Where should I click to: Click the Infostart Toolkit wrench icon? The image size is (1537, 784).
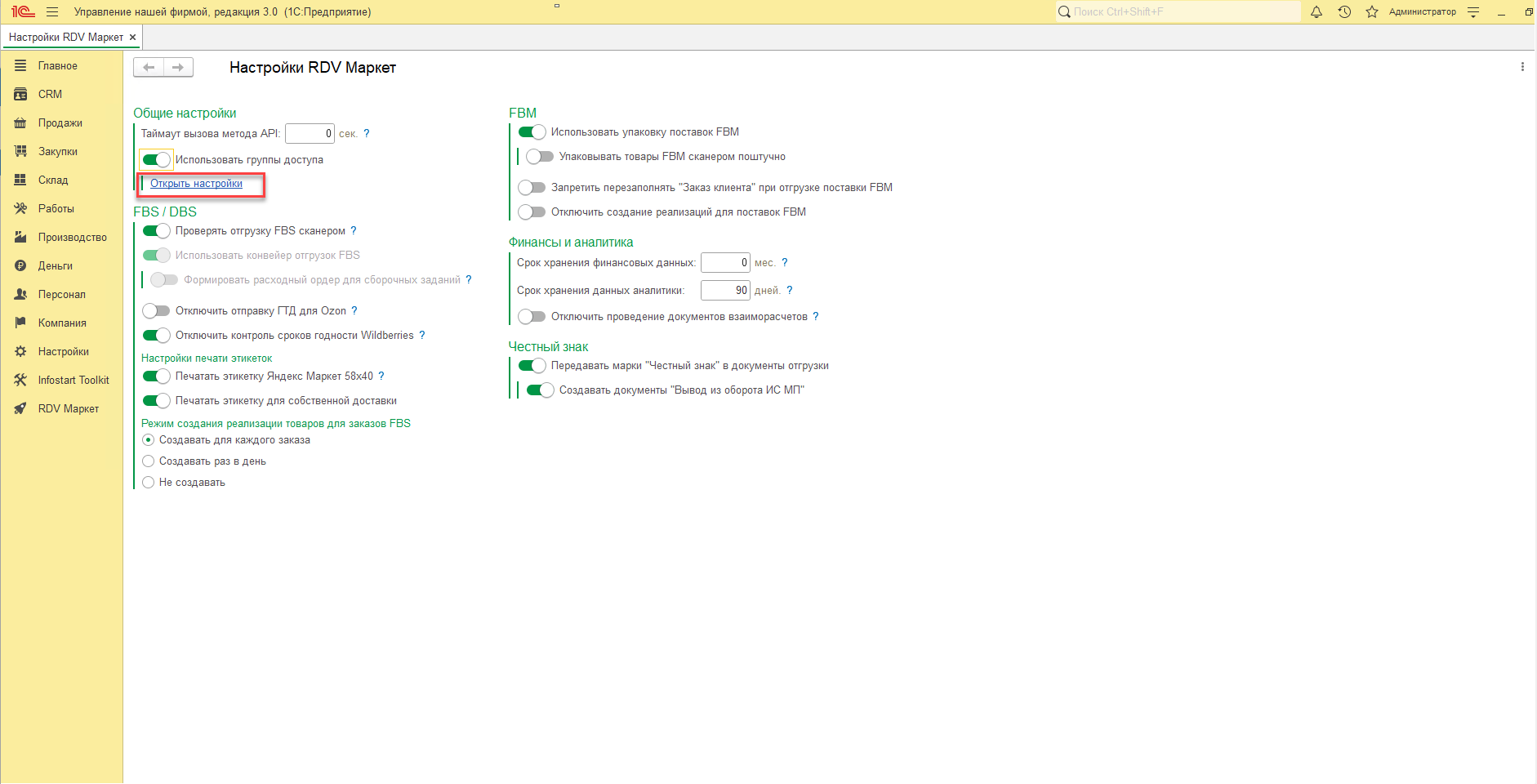[20, 380]
